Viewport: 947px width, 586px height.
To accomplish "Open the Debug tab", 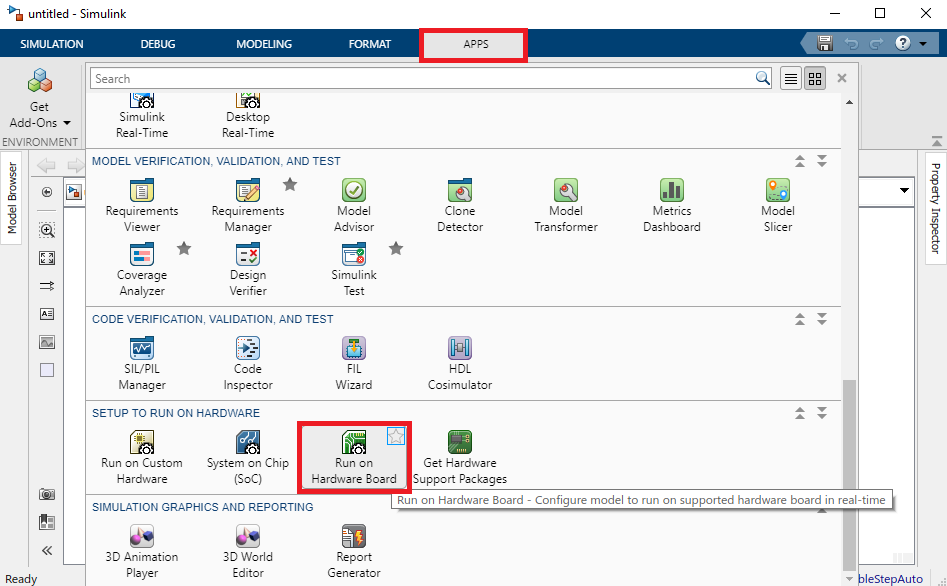I will tap(158, 44).
